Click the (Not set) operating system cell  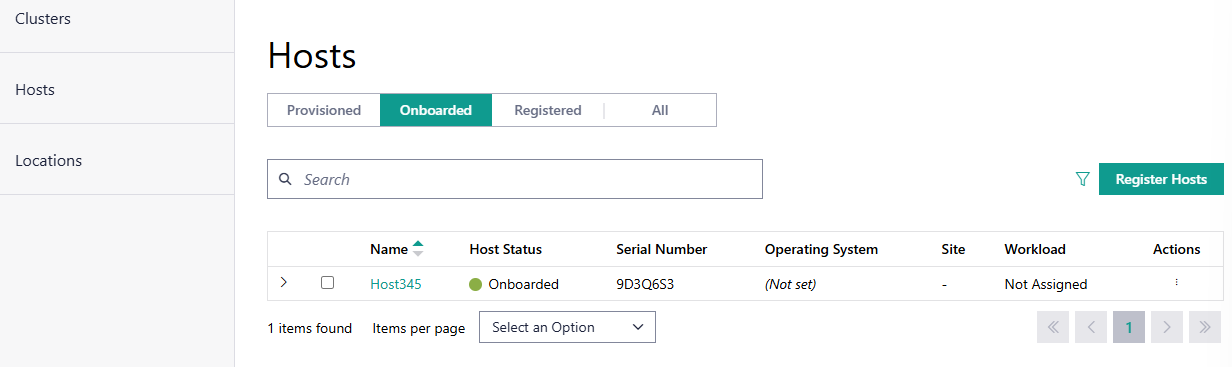point(791,284)
